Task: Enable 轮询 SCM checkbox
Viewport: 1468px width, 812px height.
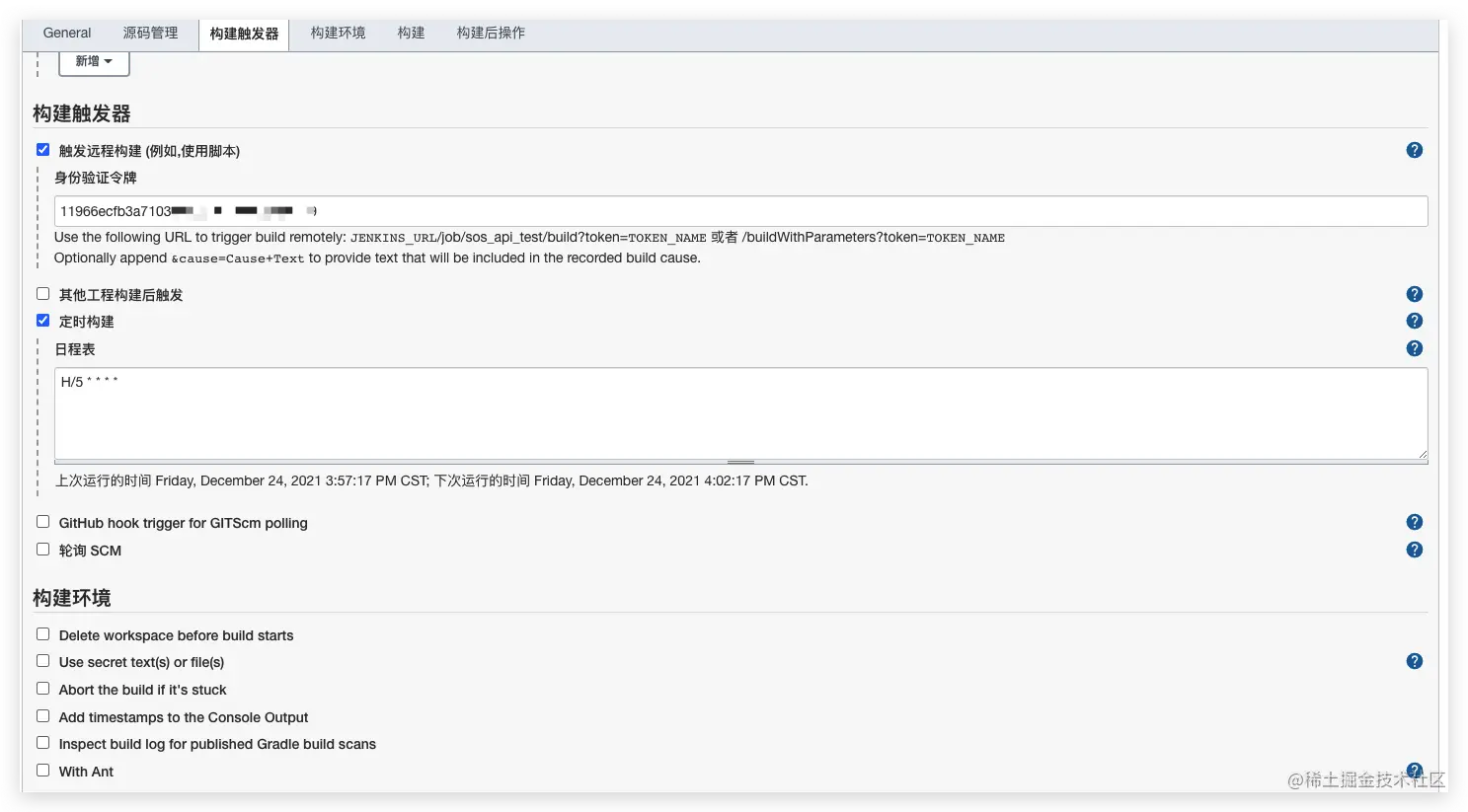Action: tap(42, 549)
